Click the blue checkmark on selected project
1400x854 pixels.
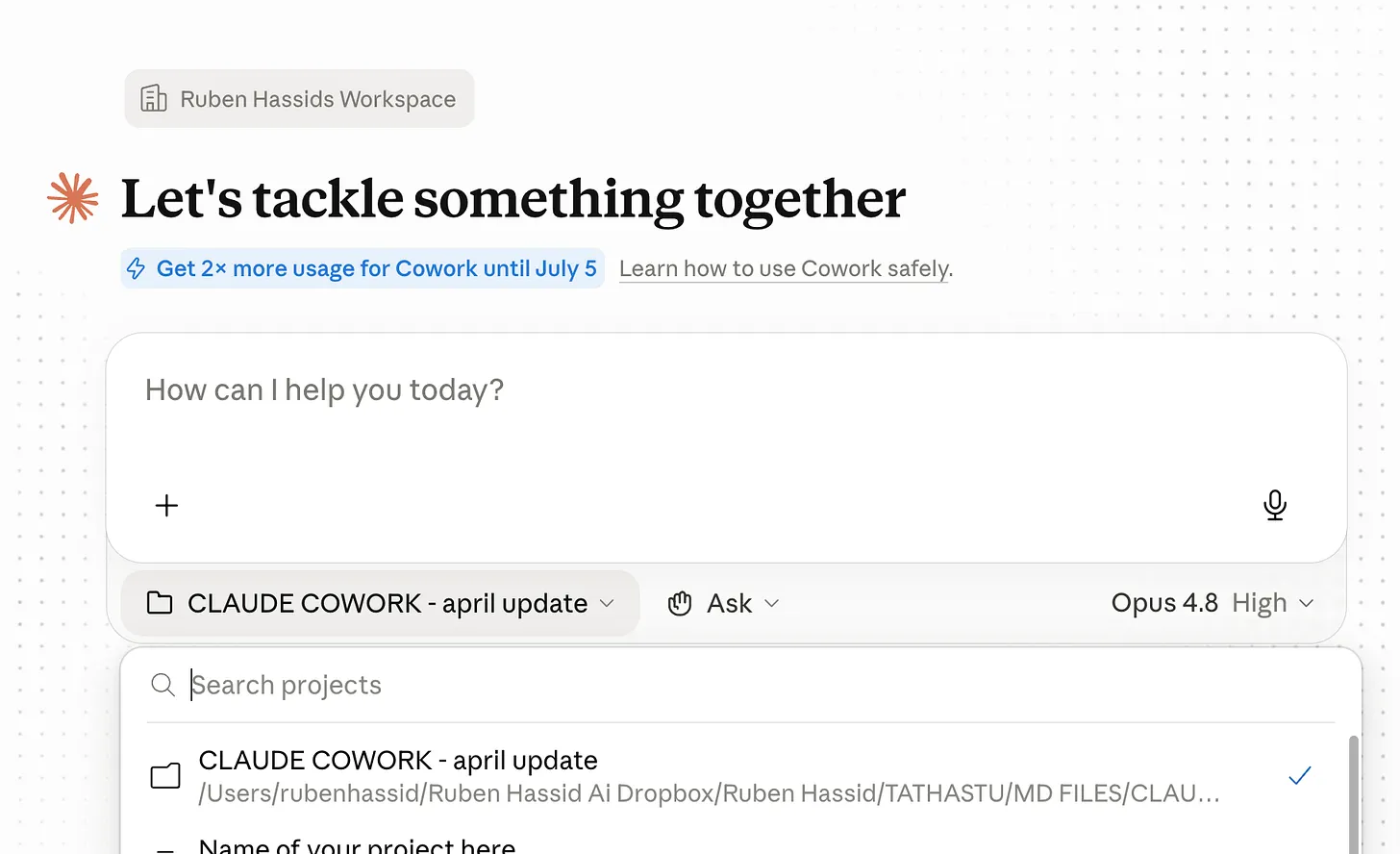pos(1300,775)
